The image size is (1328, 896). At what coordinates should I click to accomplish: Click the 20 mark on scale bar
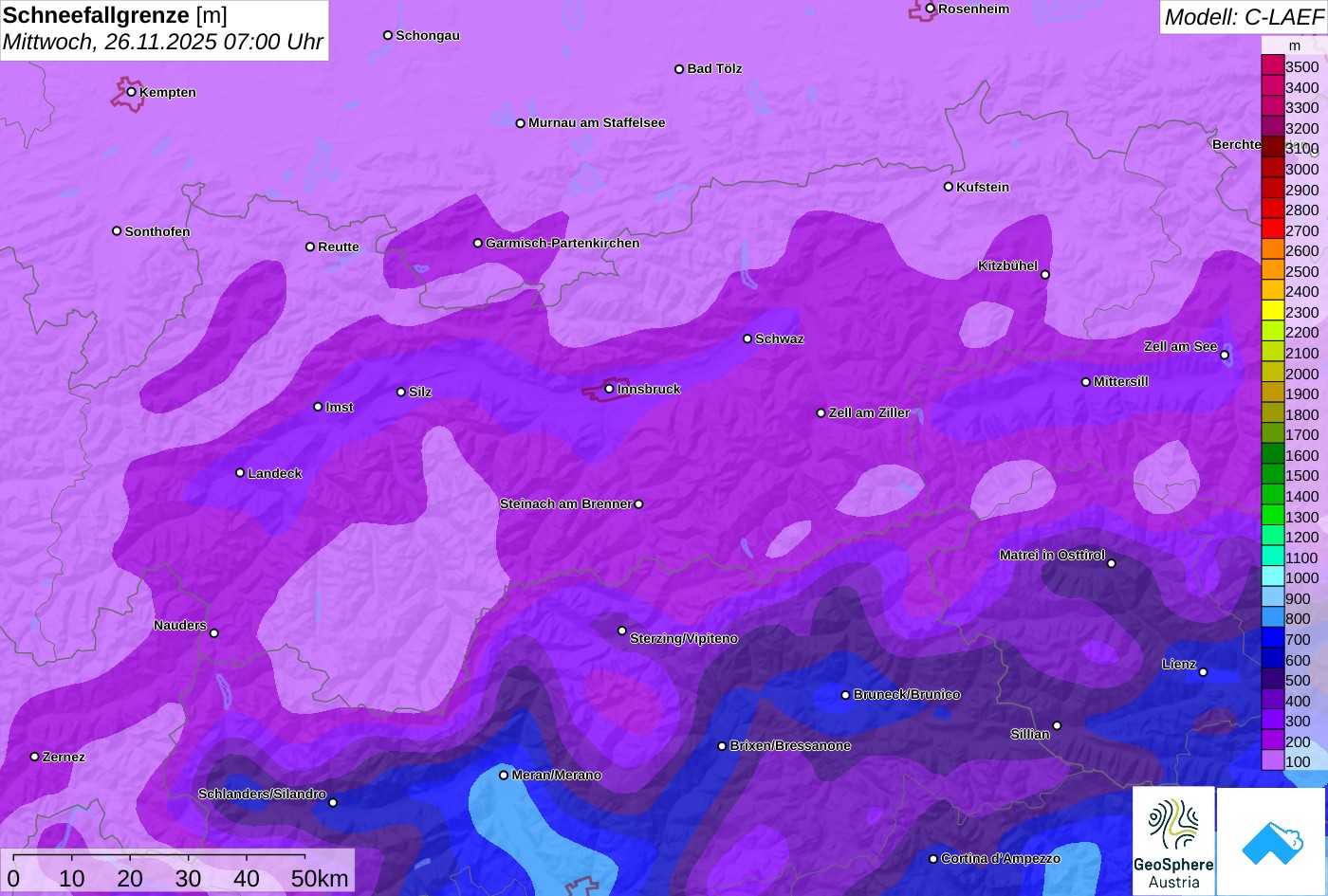[x=130, y=879]
